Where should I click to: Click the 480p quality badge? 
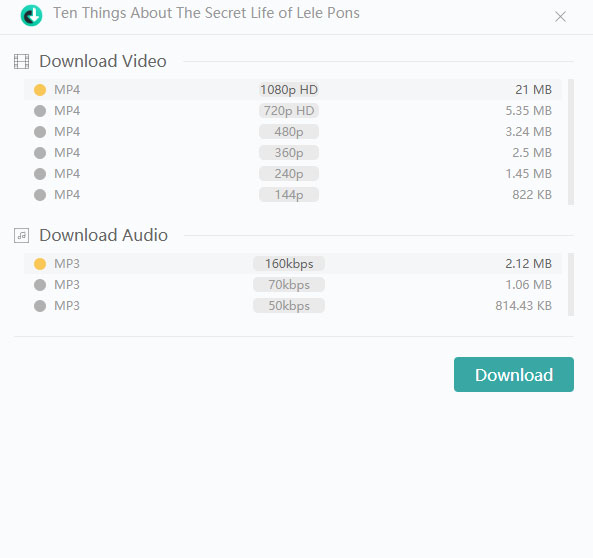pos(289,132)
